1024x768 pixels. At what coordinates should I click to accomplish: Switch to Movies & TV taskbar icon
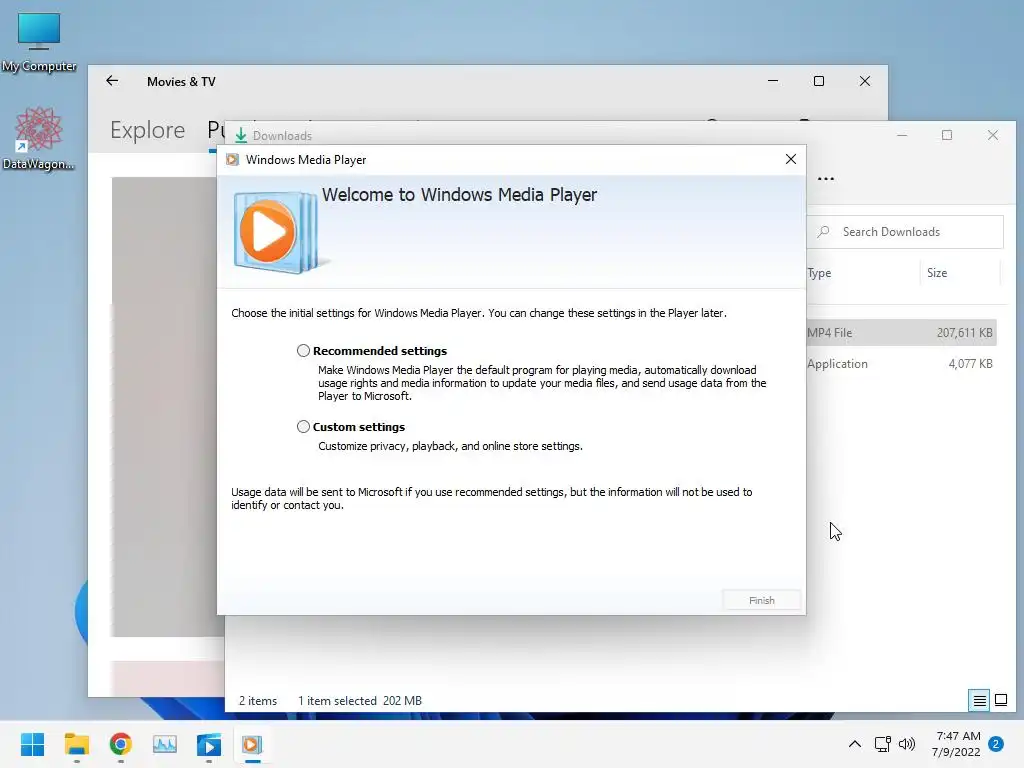[208, 744]
